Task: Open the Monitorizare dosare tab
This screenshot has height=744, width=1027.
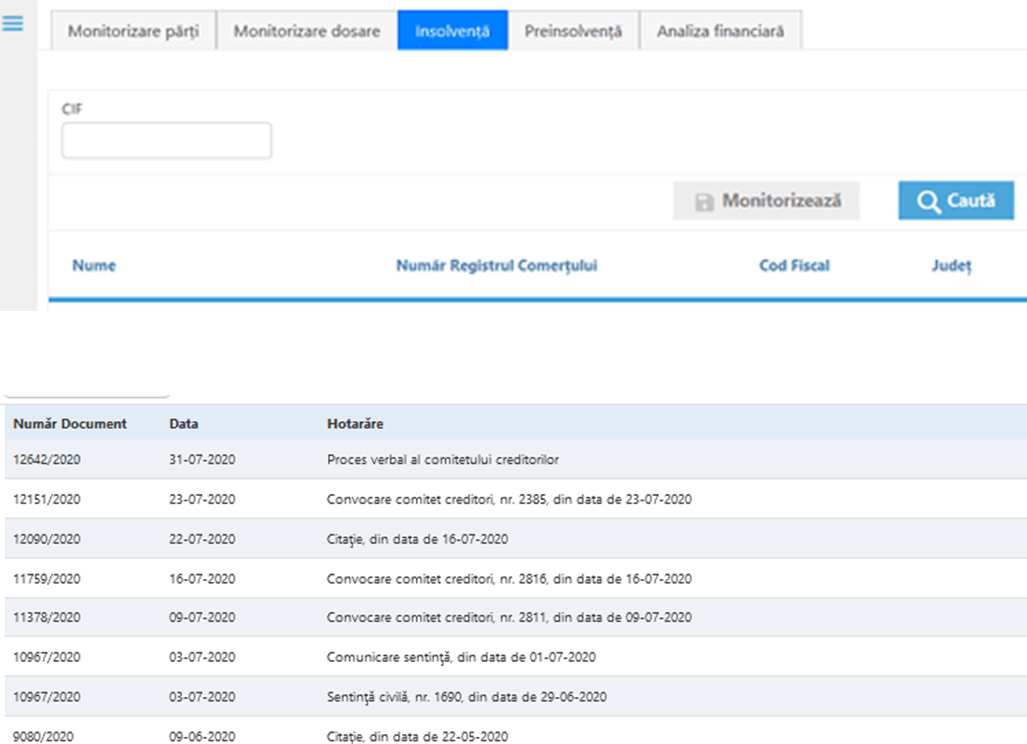Action: [306, 31]
